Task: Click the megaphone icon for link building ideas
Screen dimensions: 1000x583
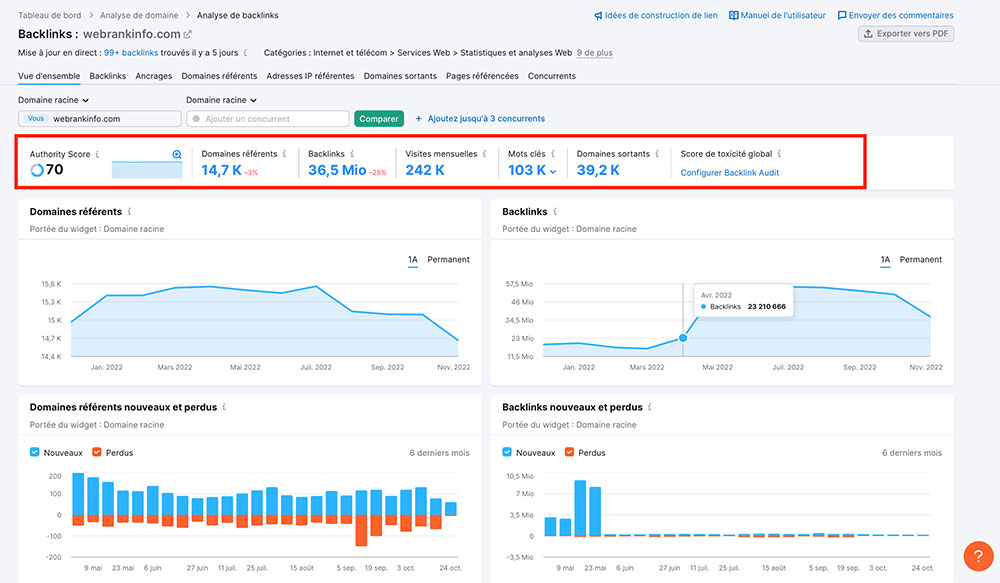Action: coord(598,15)
